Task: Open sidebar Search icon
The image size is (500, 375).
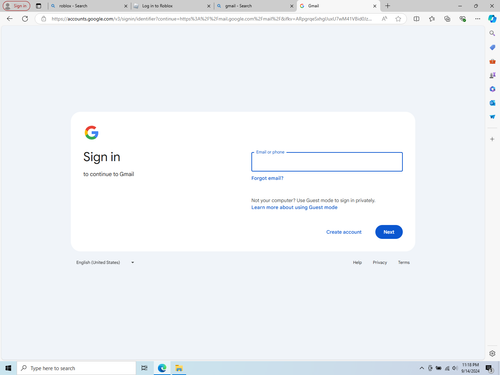Action: (x=492, y=33)
